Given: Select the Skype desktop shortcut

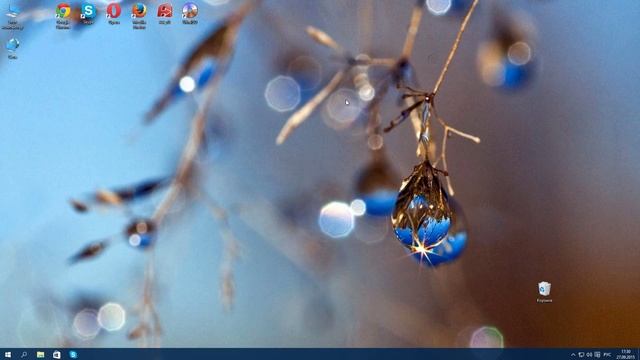Looking at the screenshot, I should [x=88, y=13].
